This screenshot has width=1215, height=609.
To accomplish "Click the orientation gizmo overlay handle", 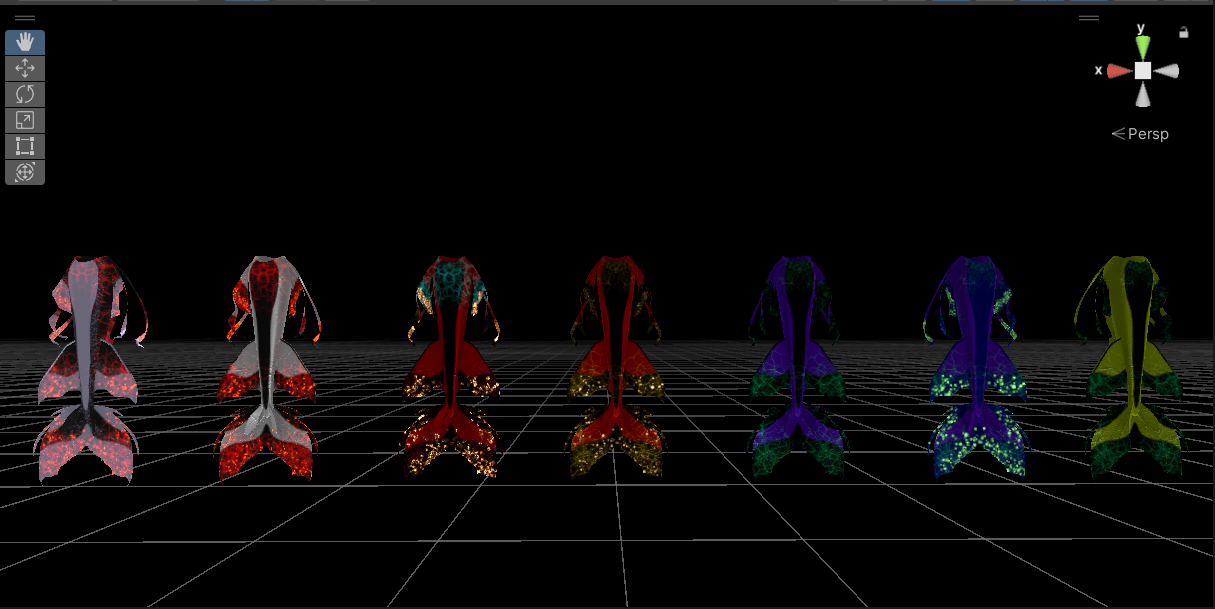I will coord(1089,18).
